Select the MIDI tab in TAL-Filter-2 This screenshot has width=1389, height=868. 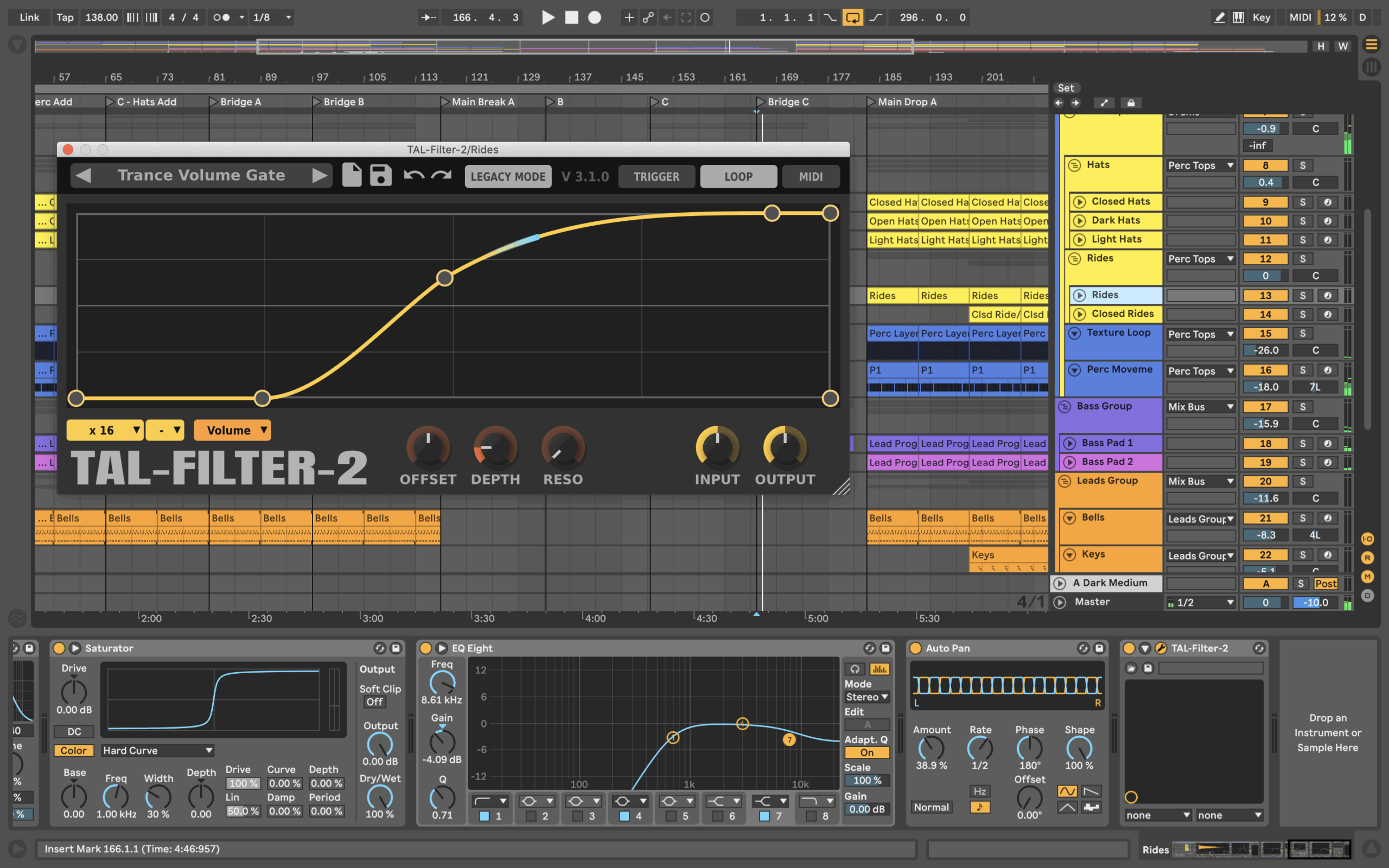pos(811,177)
